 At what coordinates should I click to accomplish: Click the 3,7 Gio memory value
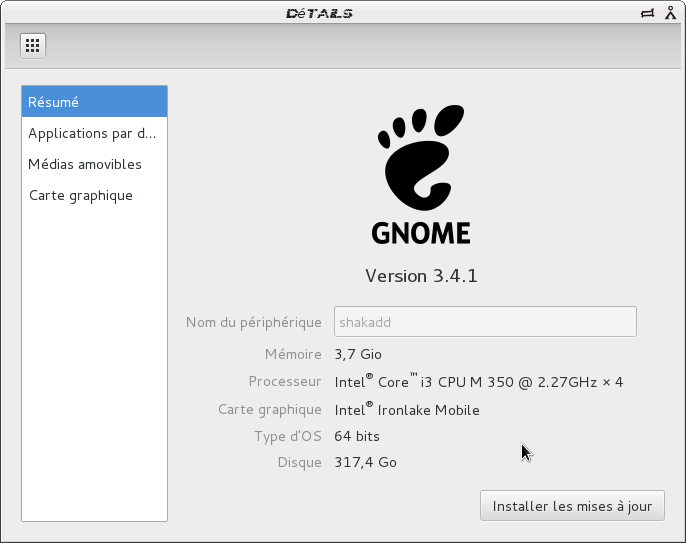tap(358, 354)
